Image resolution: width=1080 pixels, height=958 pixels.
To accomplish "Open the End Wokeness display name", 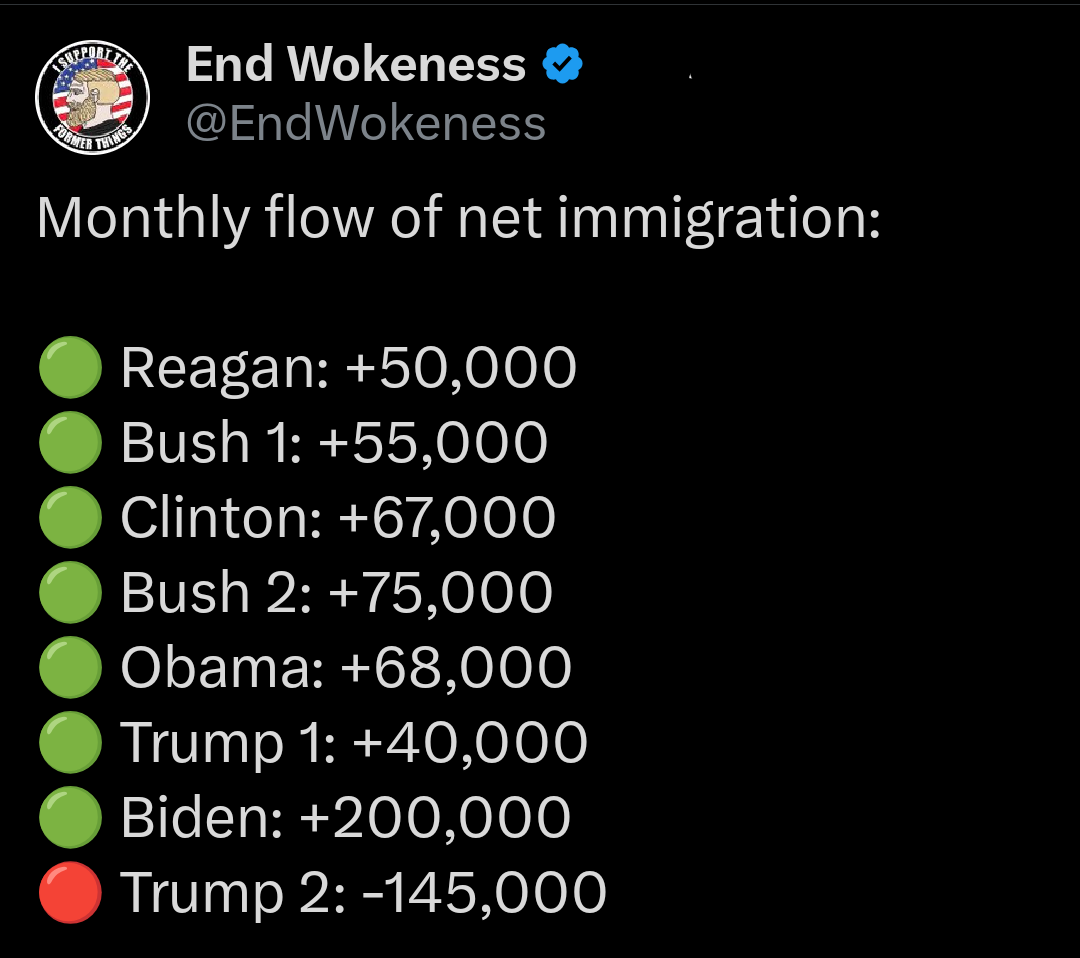I will click(356, 66).
